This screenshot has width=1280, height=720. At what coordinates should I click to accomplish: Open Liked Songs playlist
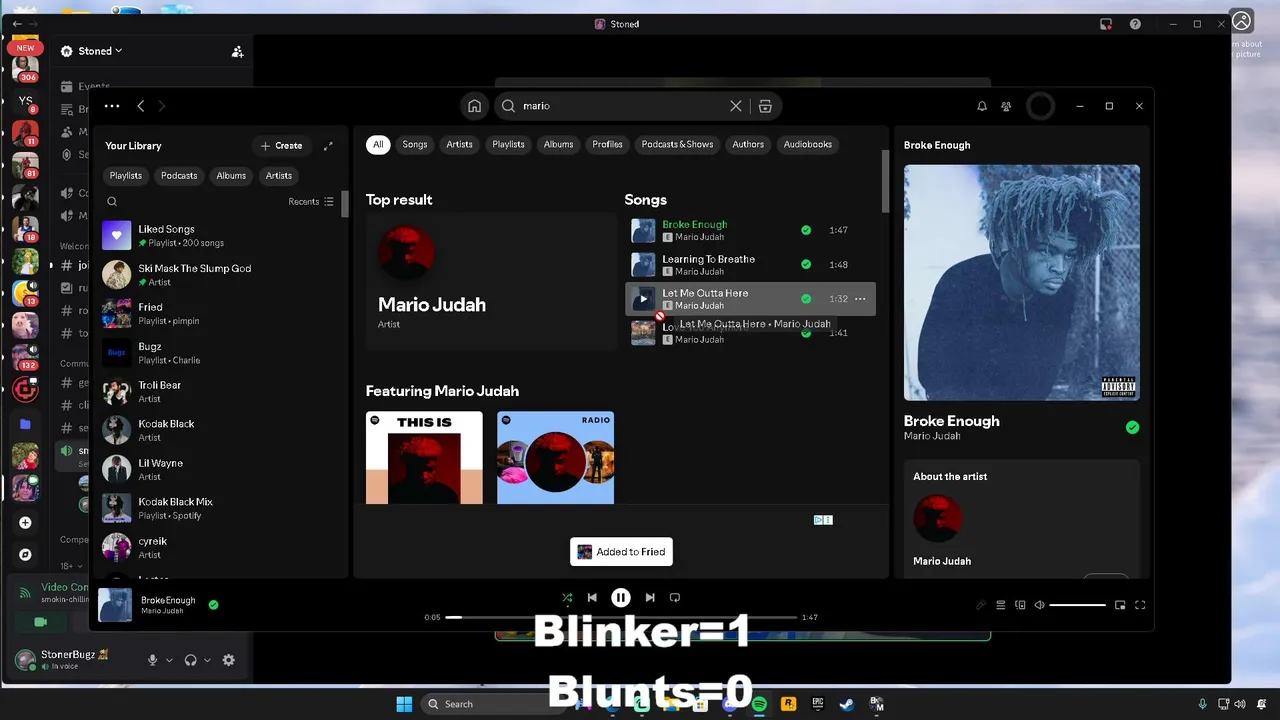pyautogui.click(x=220, y=236)
